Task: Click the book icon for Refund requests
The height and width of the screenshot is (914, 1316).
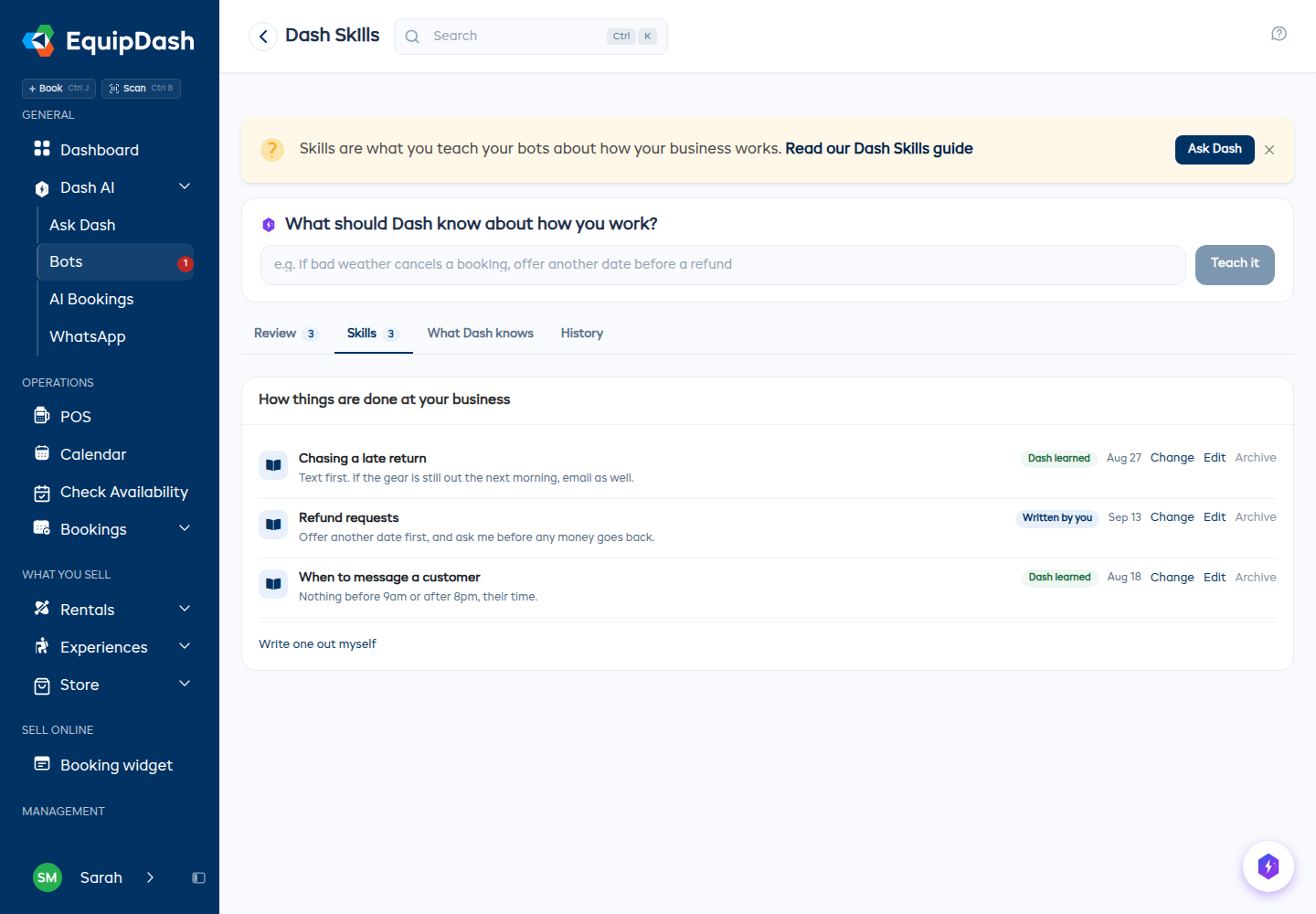Action: tap(273, 525)
